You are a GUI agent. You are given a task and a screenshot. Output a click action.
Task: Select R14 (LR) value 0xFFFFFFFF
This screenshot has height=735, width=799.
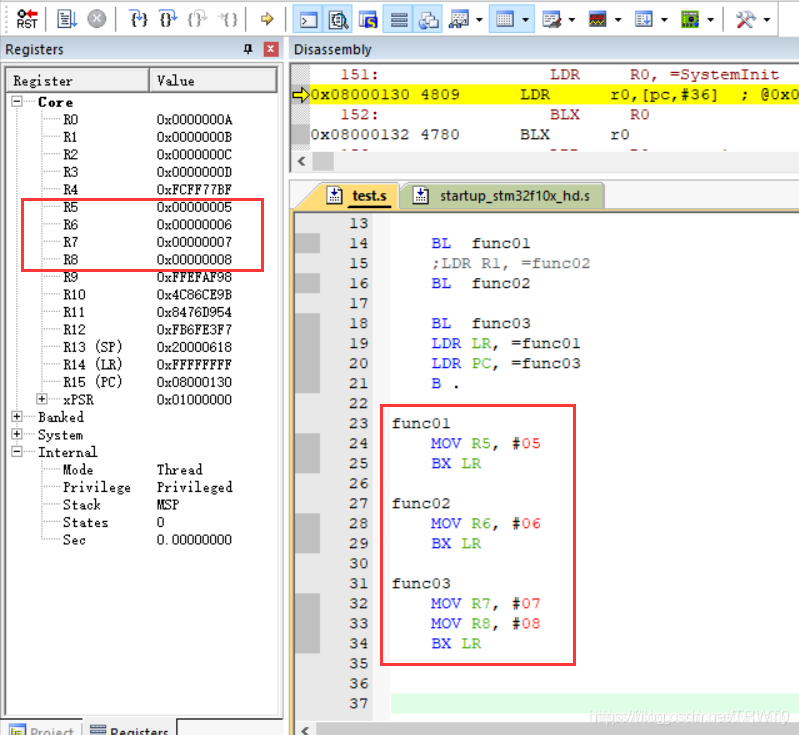(194, 364)
